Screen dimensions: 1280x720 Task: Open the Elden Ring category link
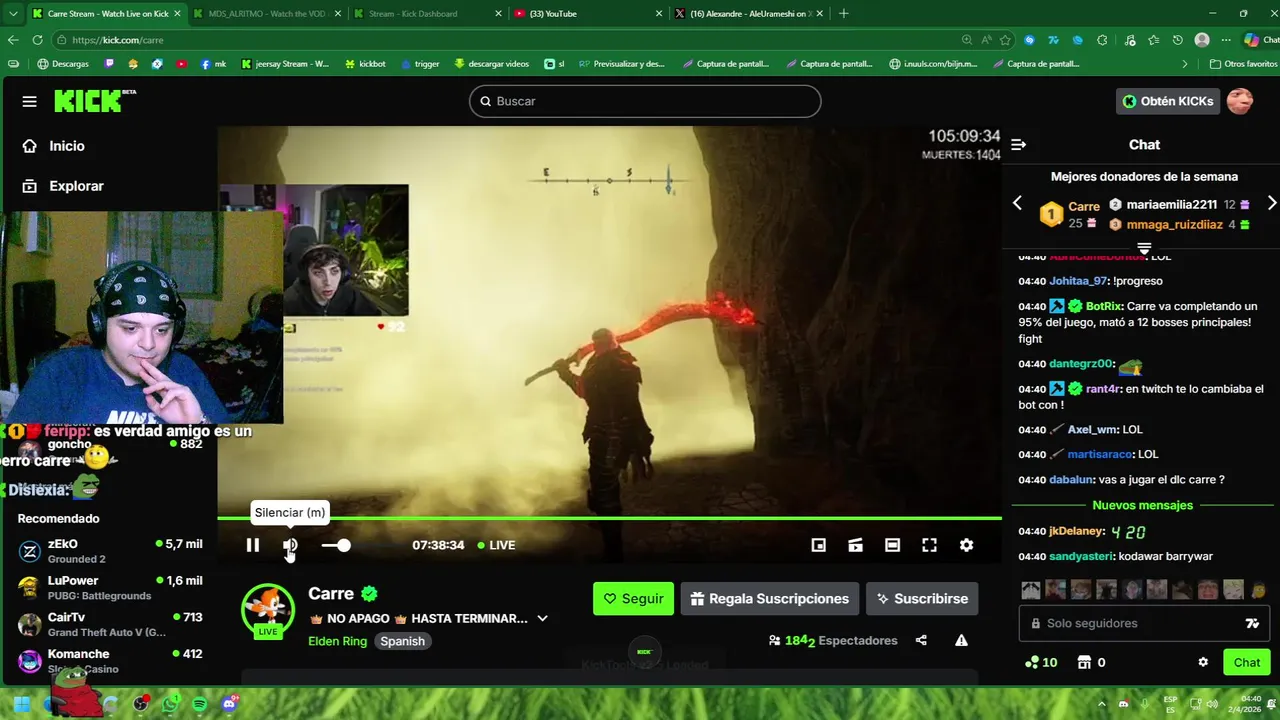337,641
